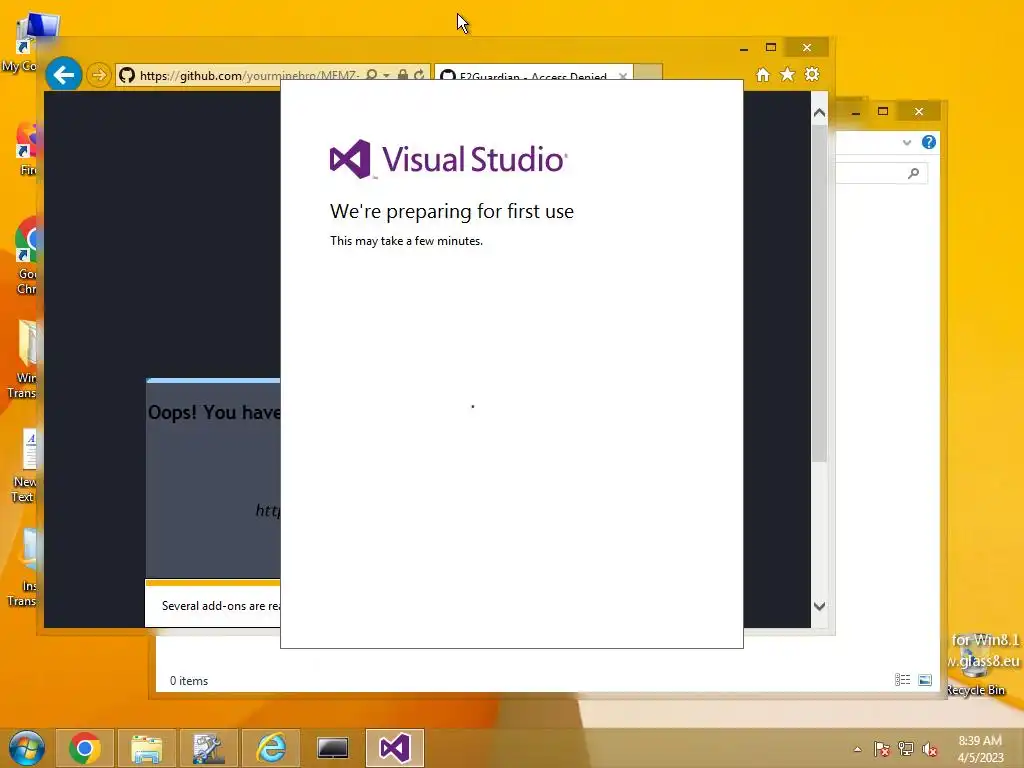Click the '0 items' status text

[x=189, y=680]
